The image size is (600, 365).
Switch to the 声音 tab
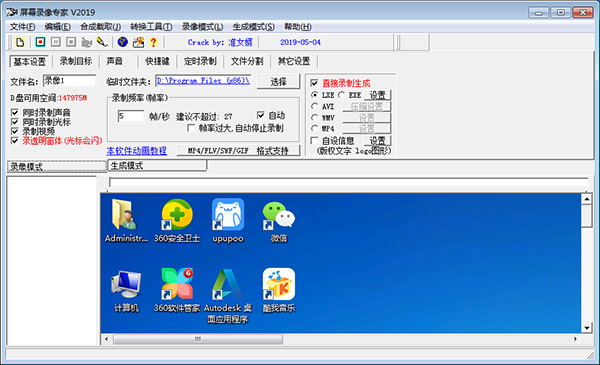click(x=114, y=61)
